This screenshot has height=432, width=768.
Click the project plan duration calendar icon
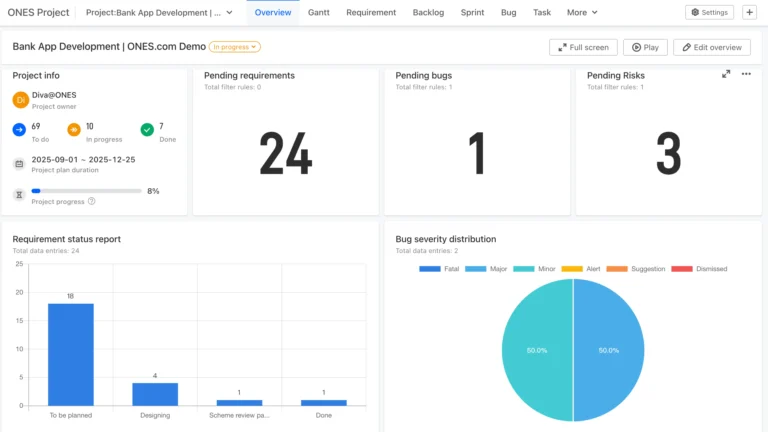[19, 164]
